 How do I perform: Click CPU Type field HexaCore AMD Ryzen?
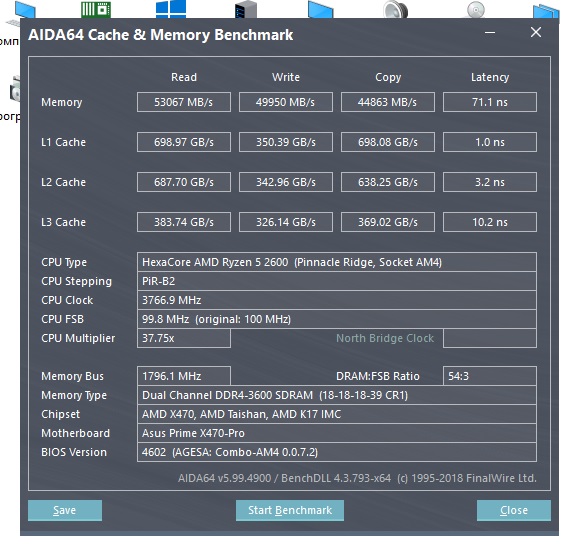coord(337,262)
